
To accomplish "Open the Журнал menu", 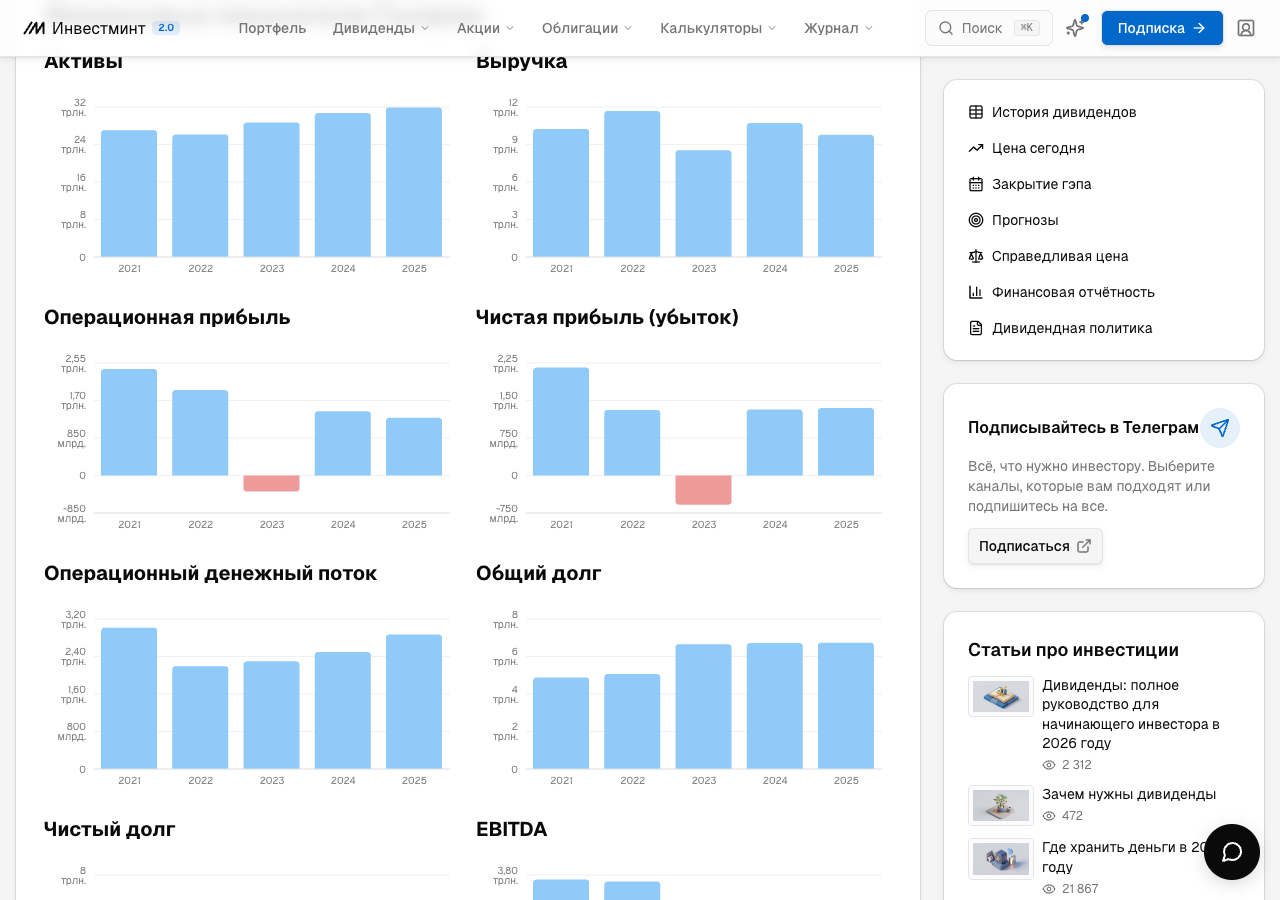I will tap(839, 28).
